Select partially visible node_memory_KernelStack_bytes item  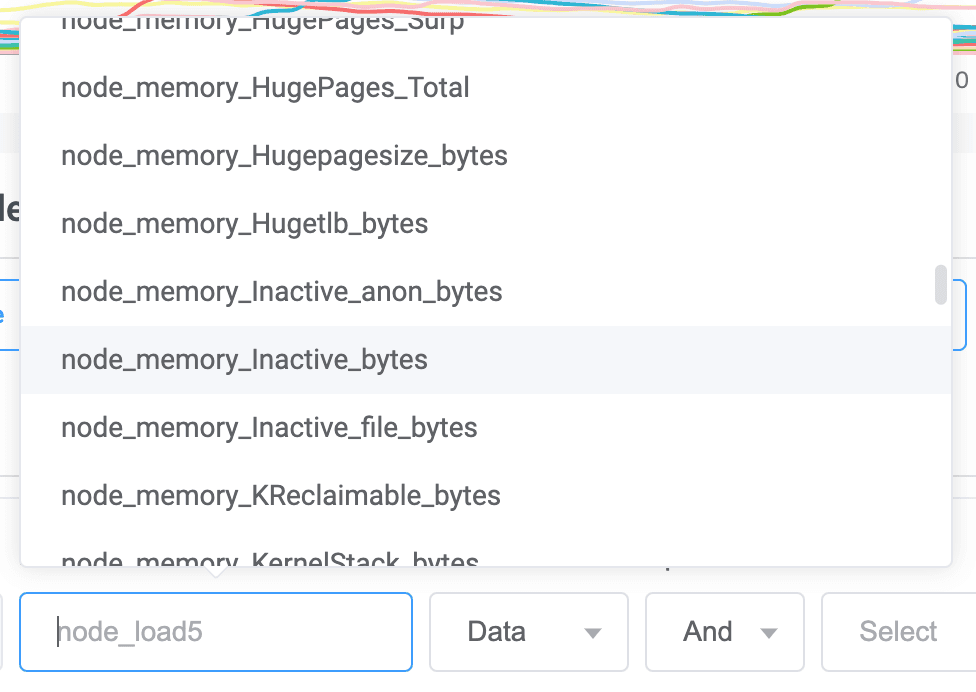(x=486, y=549)
